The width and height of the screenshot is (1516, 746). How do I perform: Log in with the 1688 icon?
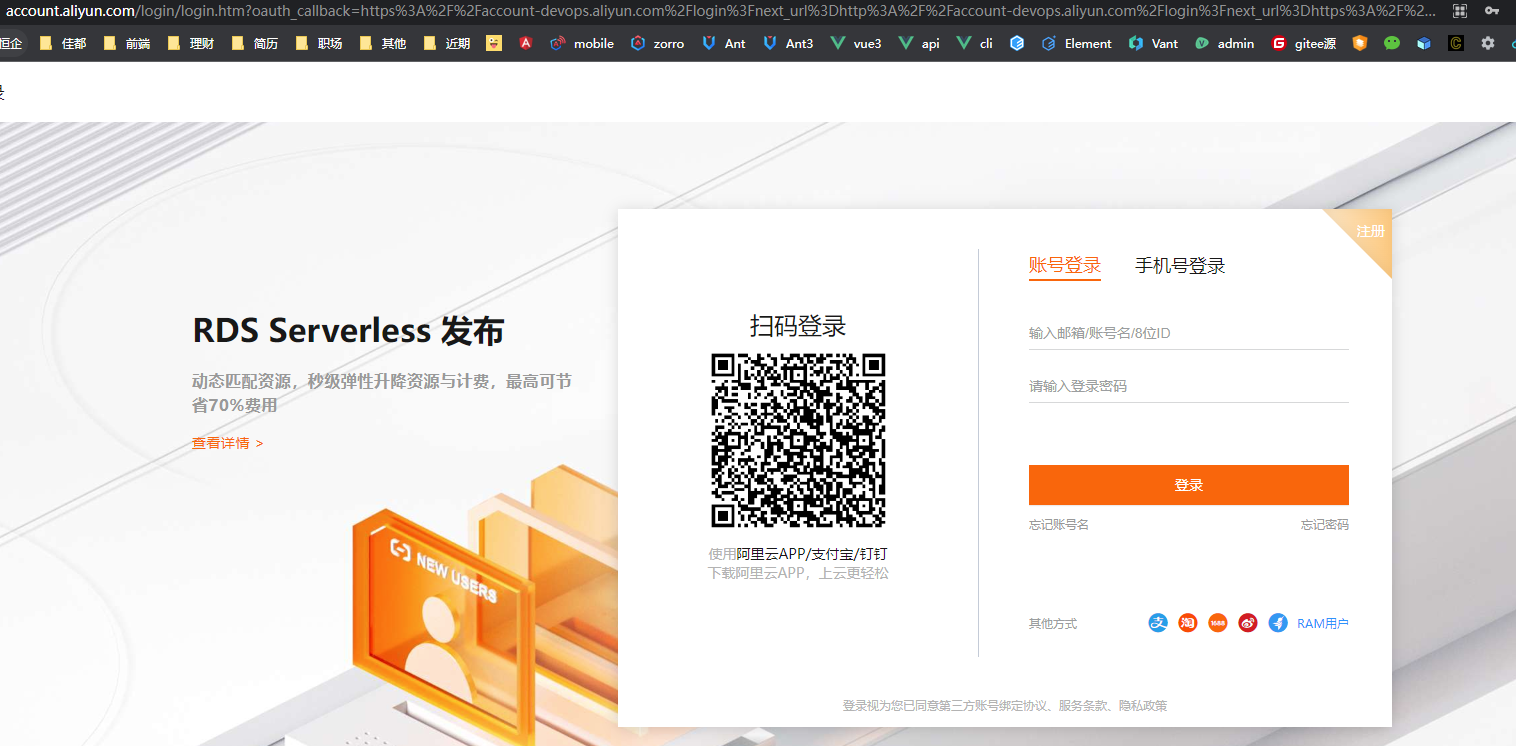[1218, 623]
